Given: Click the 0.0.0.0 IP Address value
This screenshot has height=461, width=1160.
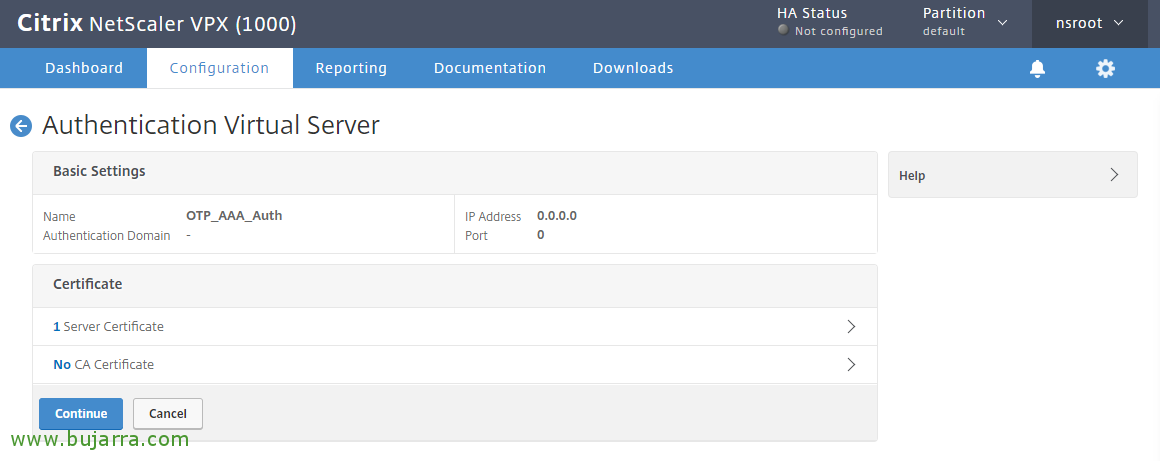Looking at the screenshot, I should (557, 215).
